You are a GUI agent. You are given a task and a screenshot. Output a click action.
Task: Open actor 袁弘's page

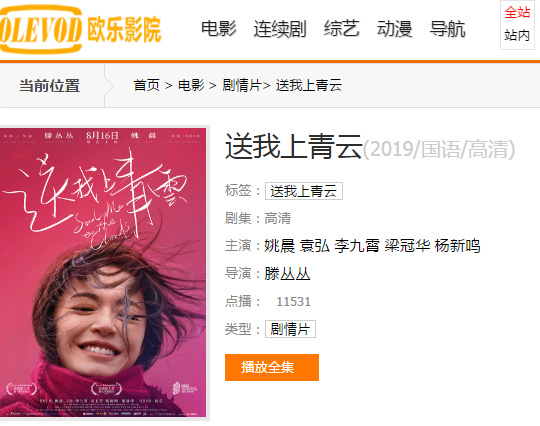[x=314, y=246]
